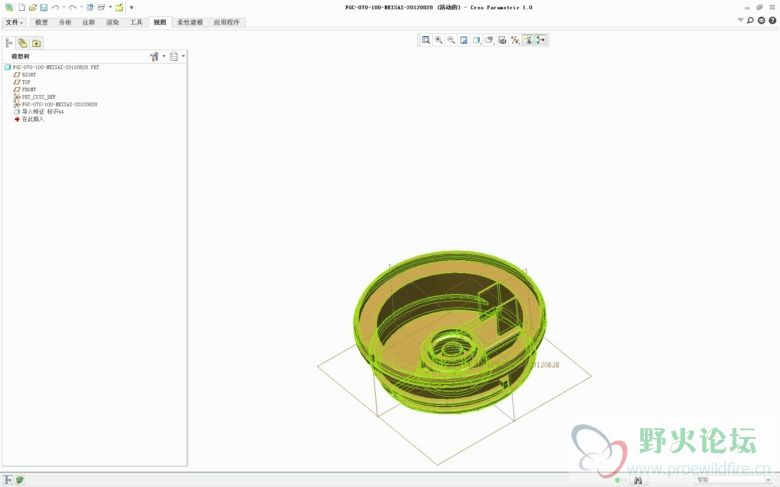Open the 文件 menu

[14, 22]
